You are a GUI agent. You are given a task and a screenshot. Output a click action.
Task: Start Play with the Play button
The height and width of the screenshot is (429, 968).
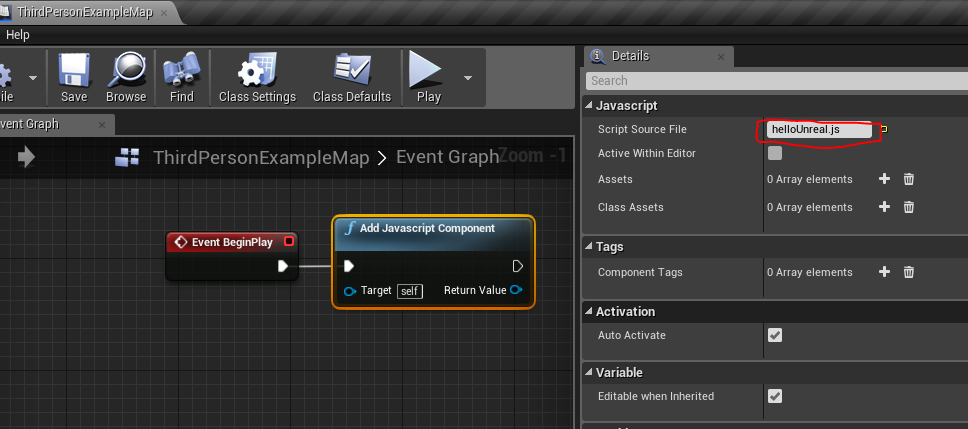pyautogui.click(x=428, y=78)
